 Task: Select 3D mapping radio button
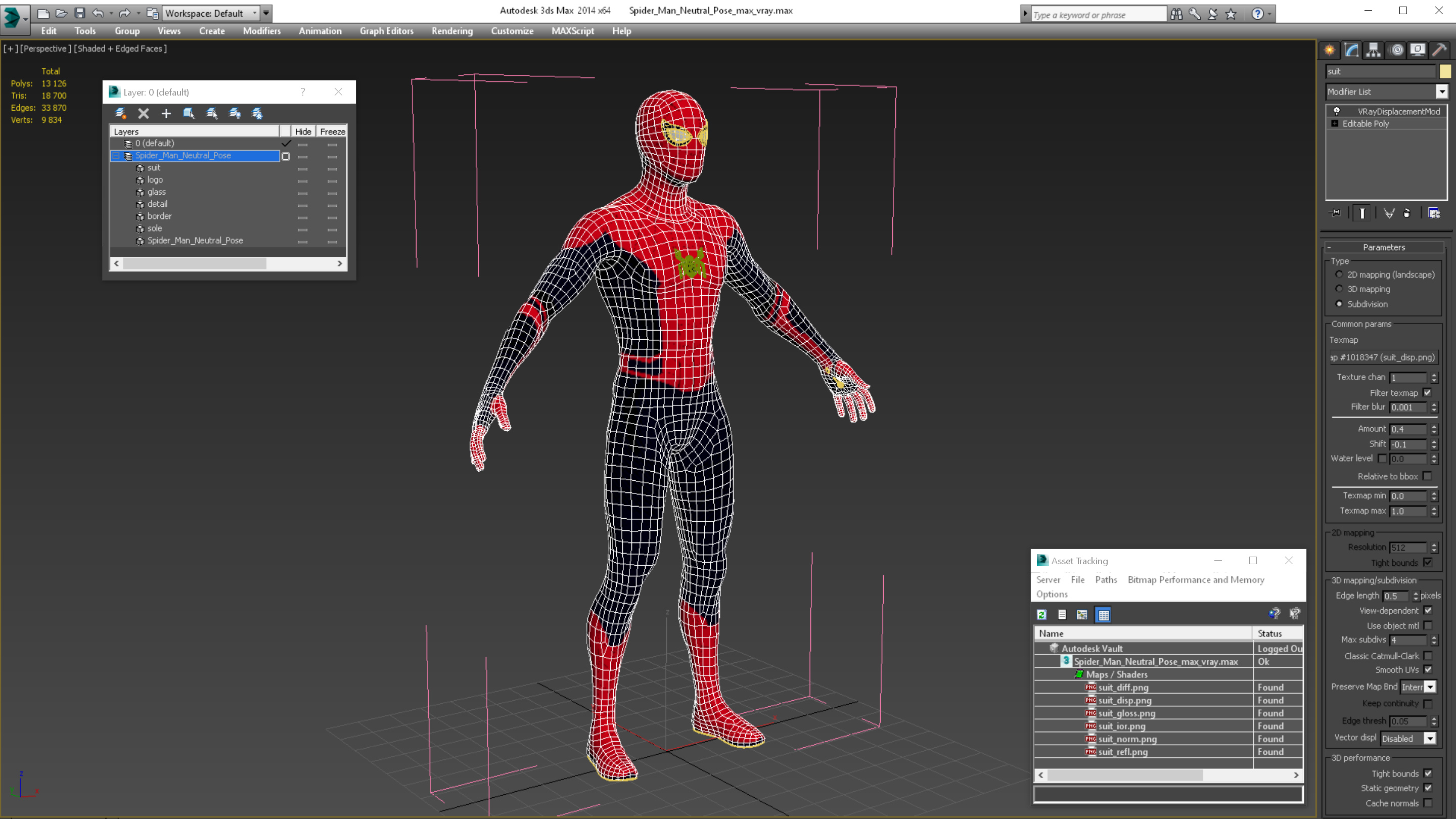[1339, 289]
